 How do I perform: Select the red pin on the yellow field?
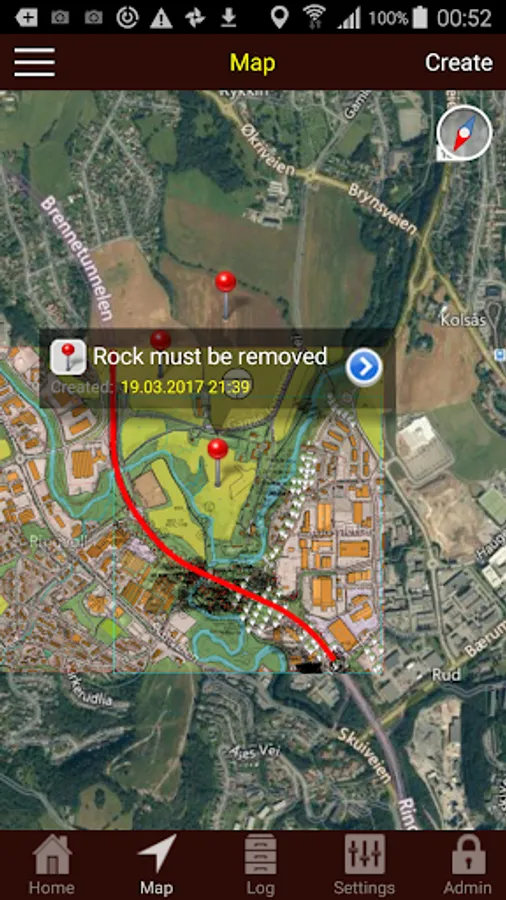coord(217,462)
